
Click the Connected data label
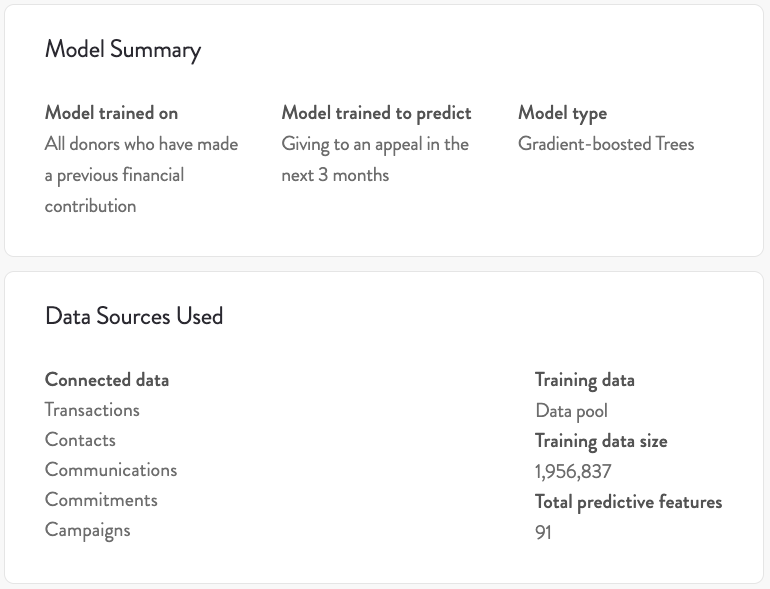[x=106, y=380]
